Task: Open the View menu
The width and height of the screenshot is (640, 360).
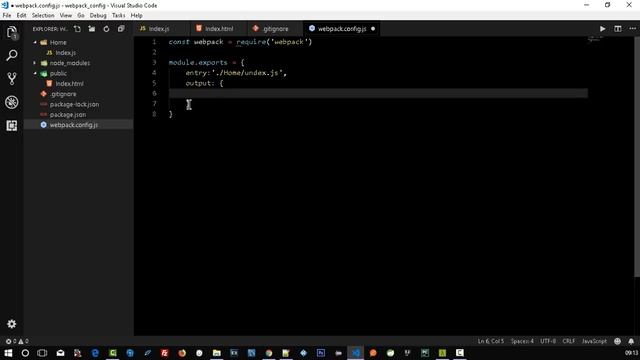Action: (x=66, y=16)
